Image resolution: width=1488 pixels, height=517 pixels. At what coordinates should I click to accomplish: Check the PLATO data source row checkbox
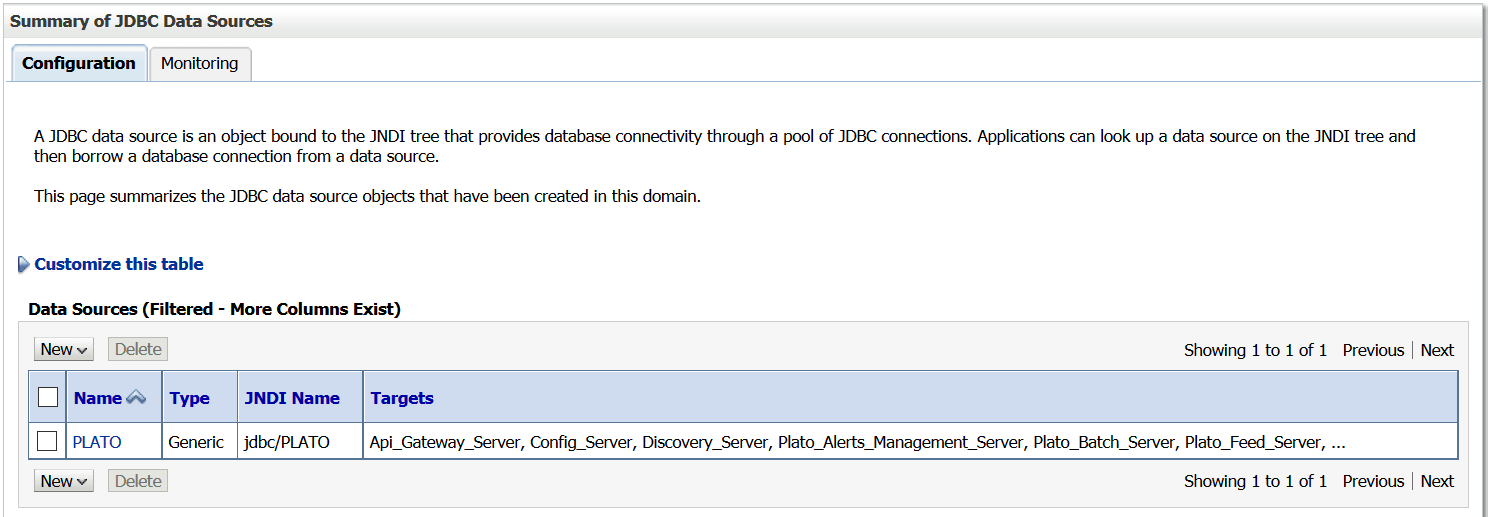tap(47, 441)
